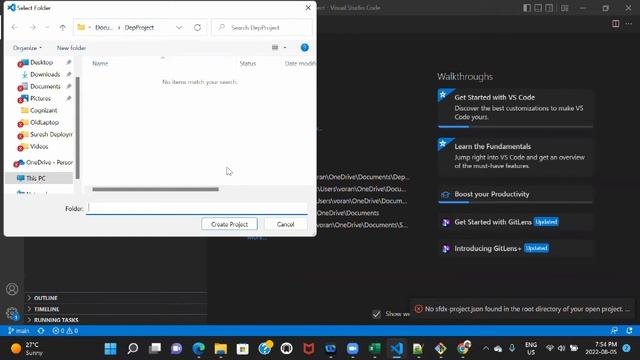The width and height of the screenshot is (640, 360).
Task: Open Get Started with VS Code walkthrough
Action: click(x=515, y=107)
